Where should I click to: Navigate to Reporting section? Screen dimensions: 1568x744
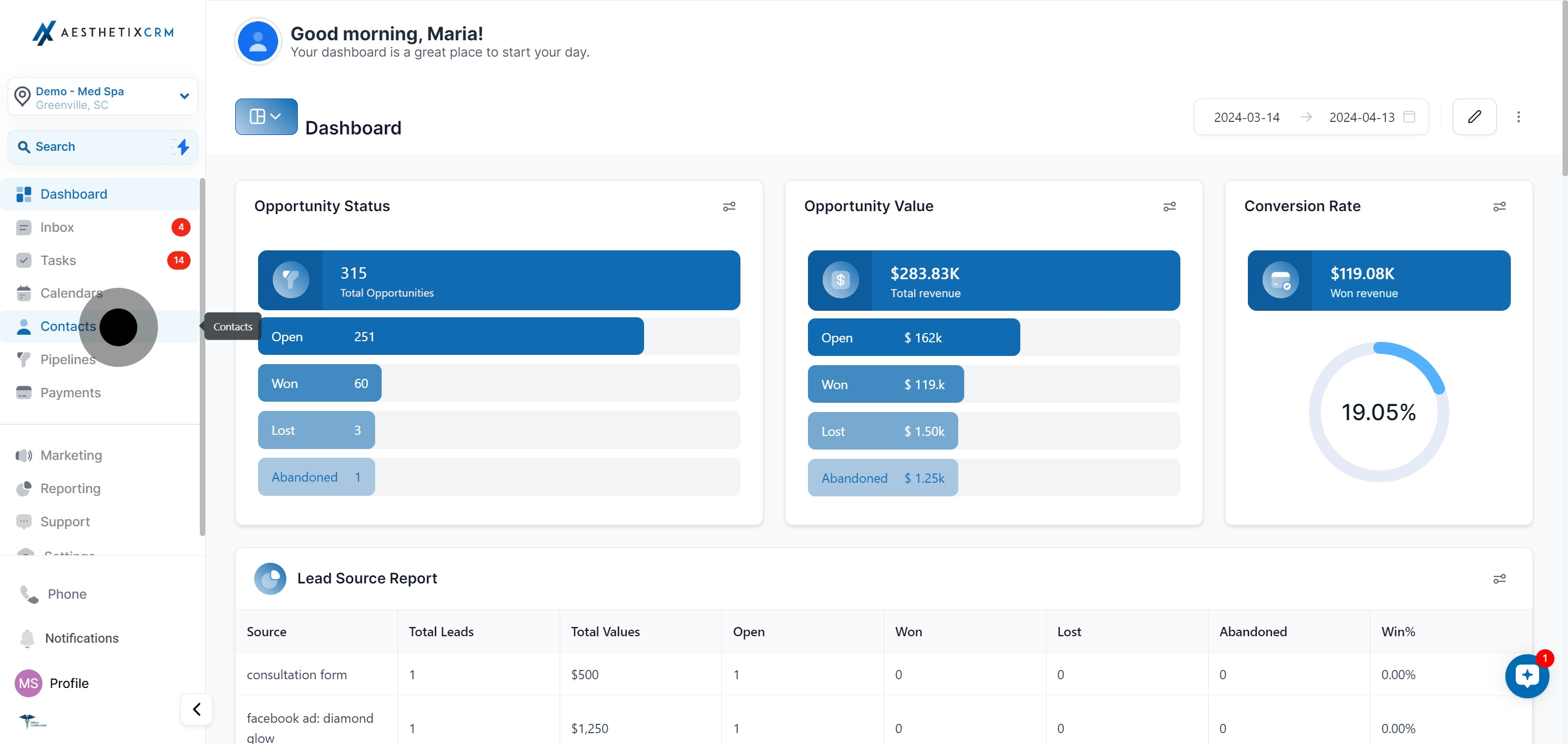(x=70, y=489)
